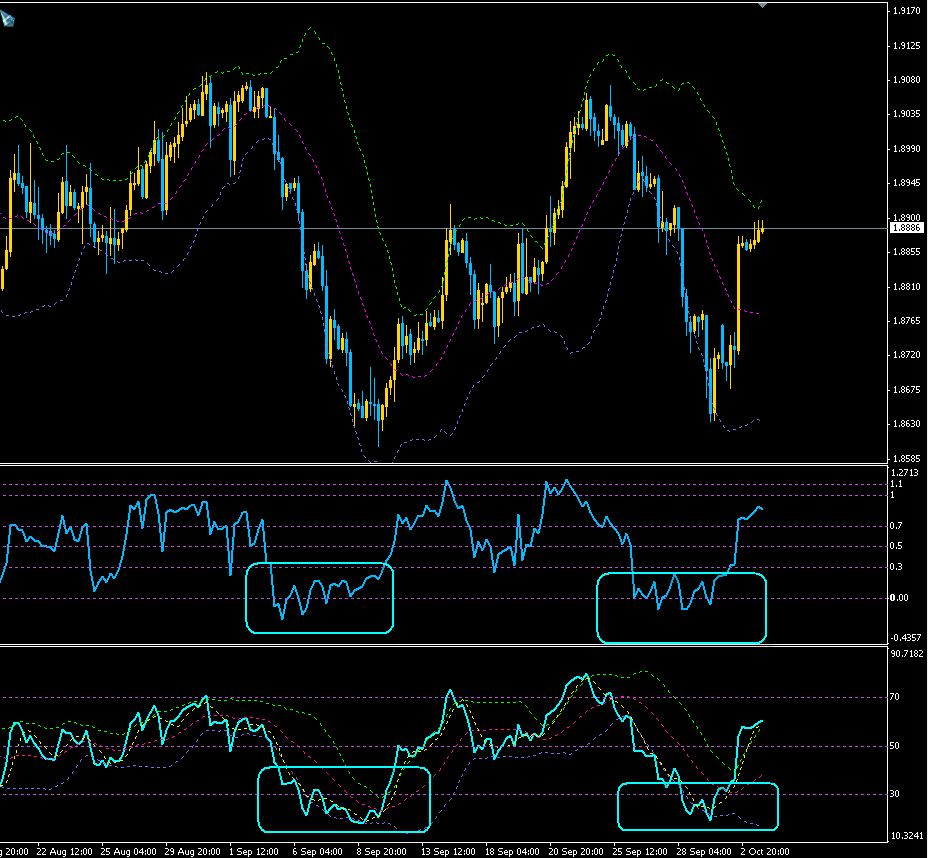Click the 1.8630 price axis label

(x=906, y=424)
